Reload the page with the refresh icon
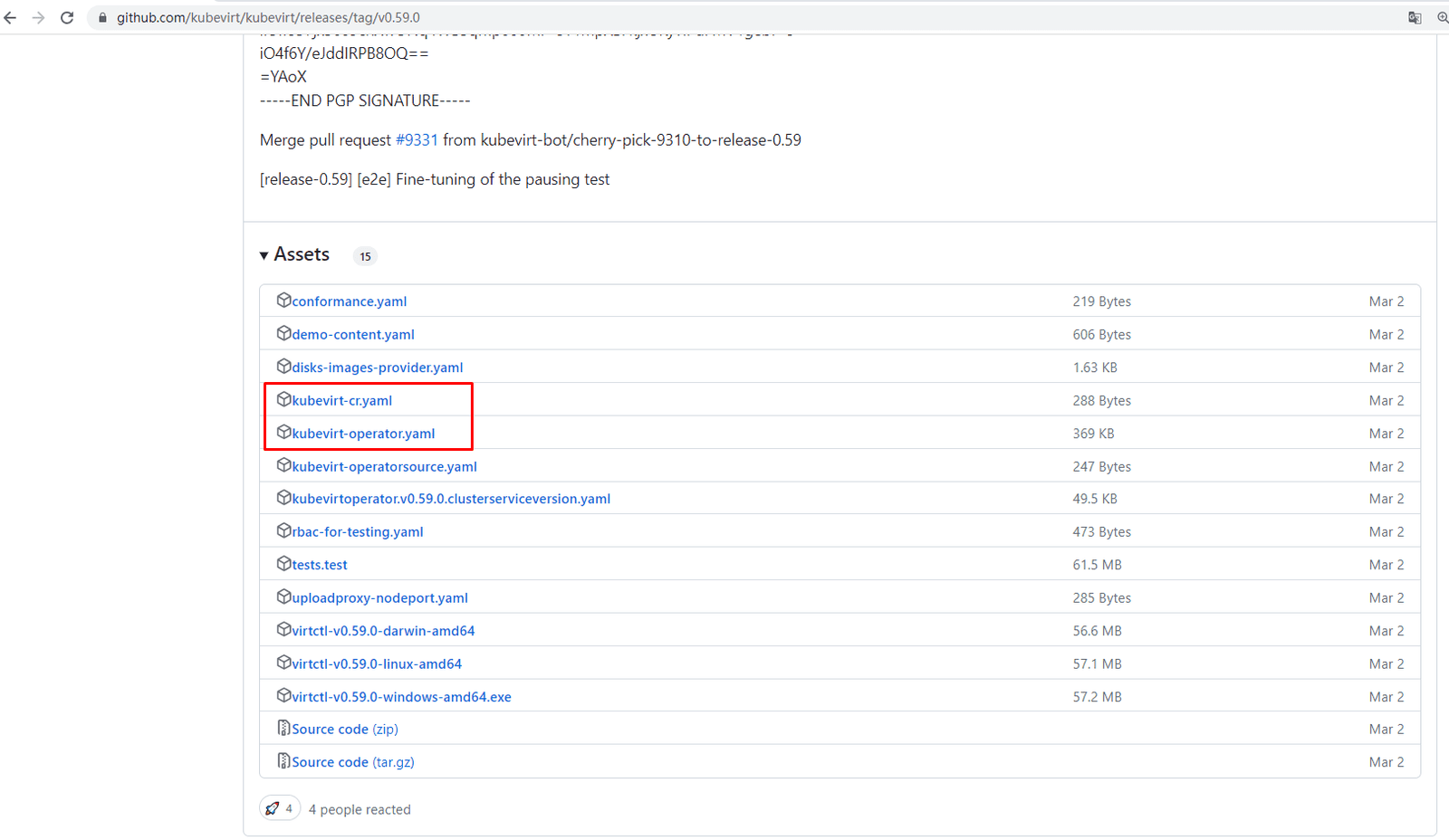Viewport: 1449px width, 840px height. click(67, 17)
